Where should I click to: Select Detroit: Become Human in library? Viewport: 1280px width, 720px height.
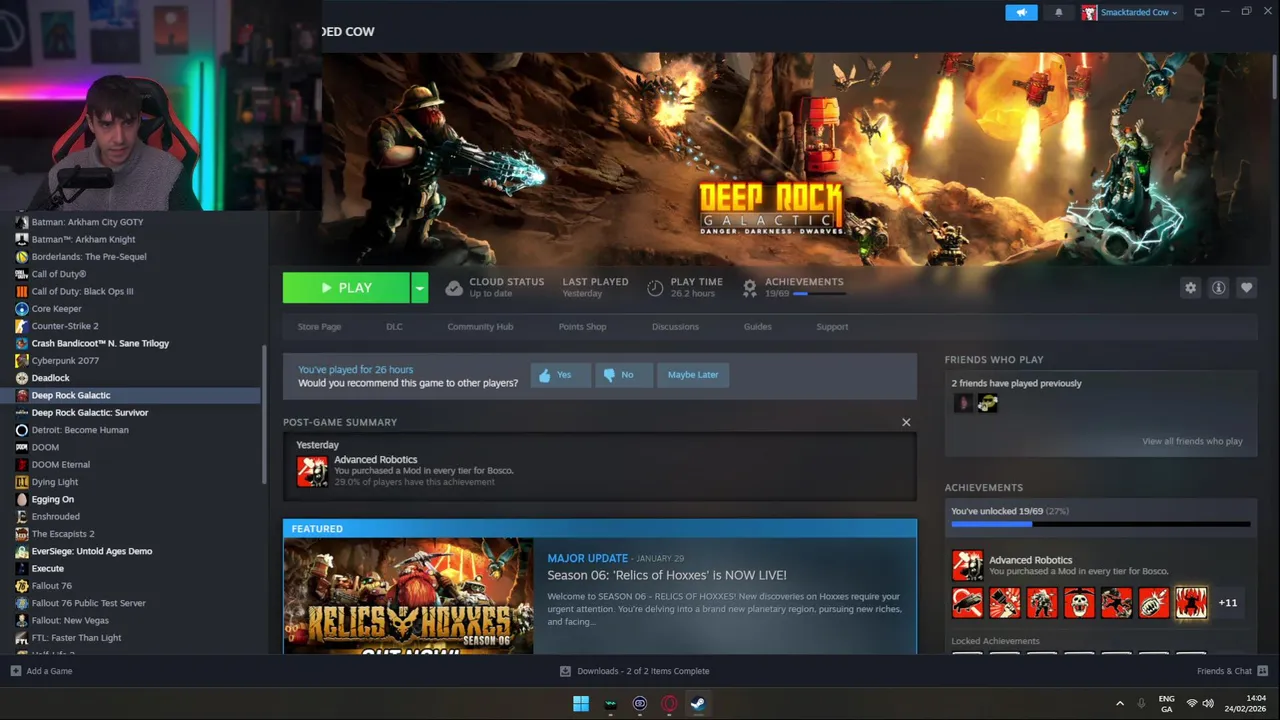point(80,430)
